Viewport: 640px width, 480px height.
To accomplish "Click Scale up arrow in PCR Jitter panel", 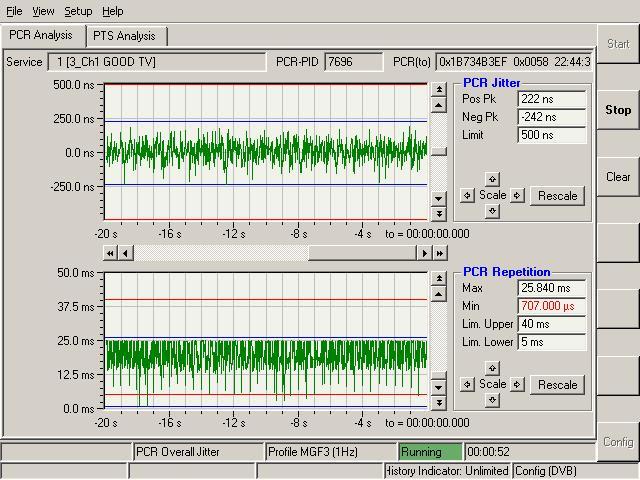I will 491,180.
